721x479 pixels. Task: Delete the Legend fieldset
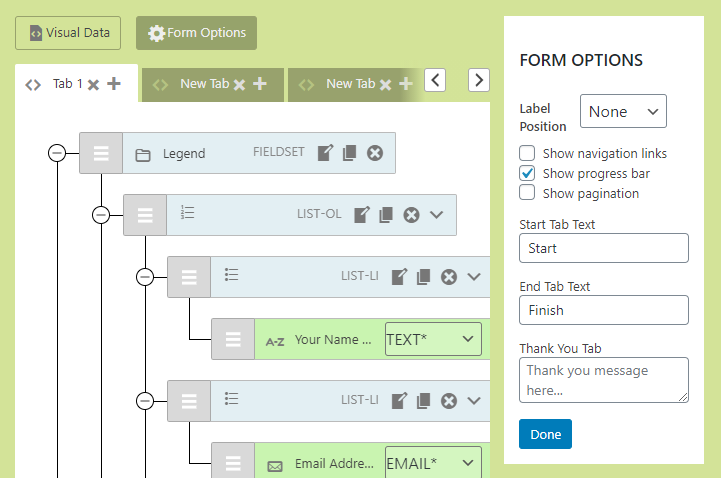[374, 153]
